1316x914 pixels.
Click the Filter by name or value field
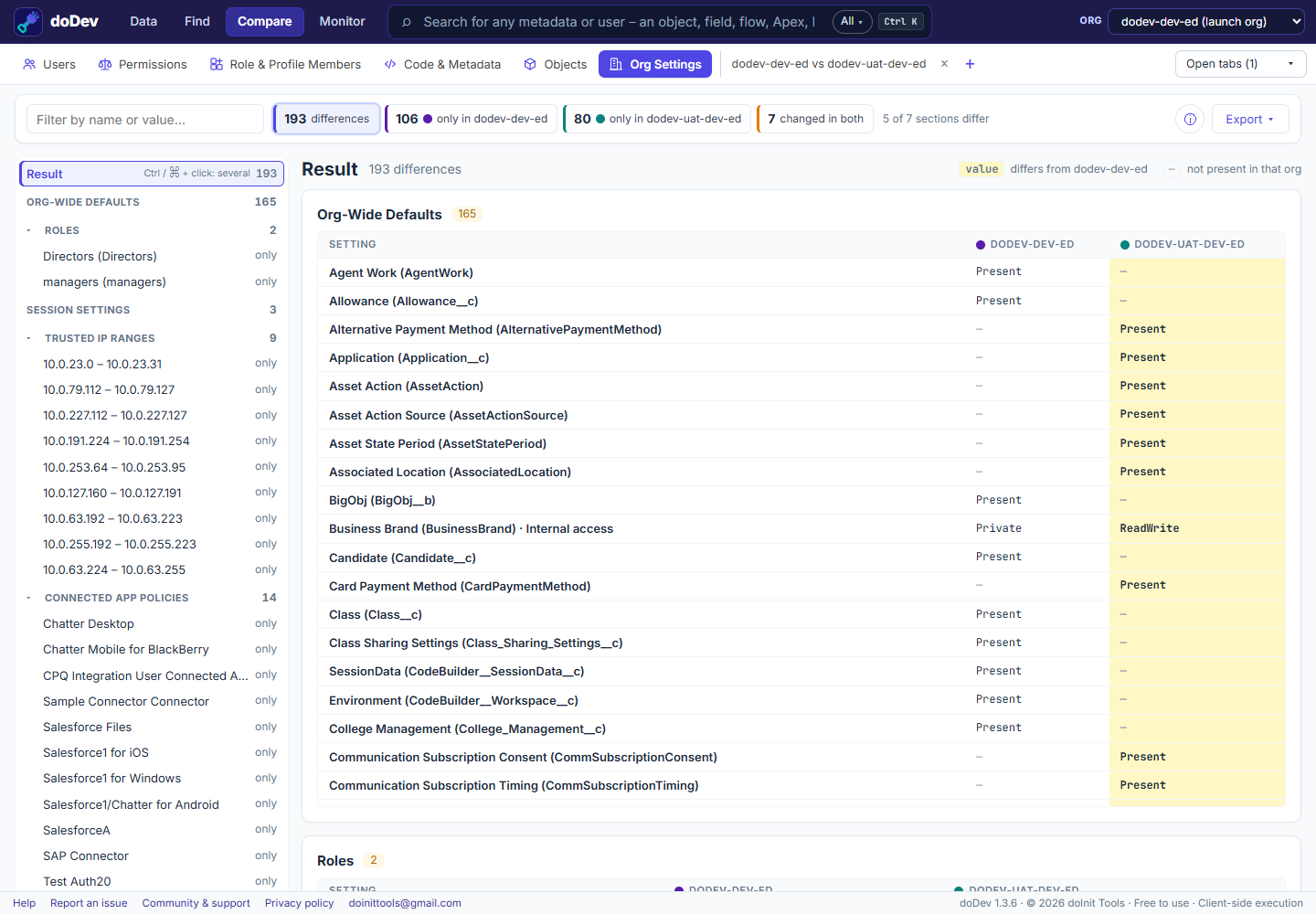click(145, 119)
